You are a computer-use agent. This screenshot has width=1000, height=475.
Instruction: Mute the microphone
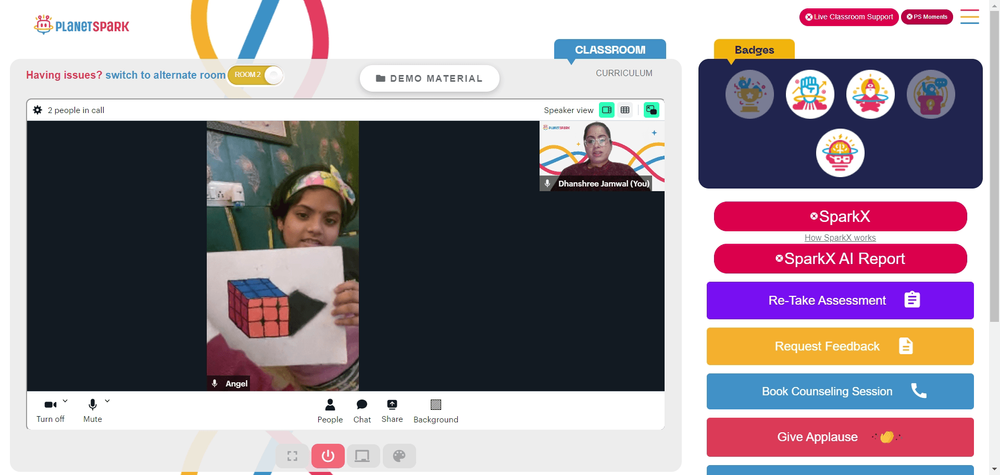[92, 410]
